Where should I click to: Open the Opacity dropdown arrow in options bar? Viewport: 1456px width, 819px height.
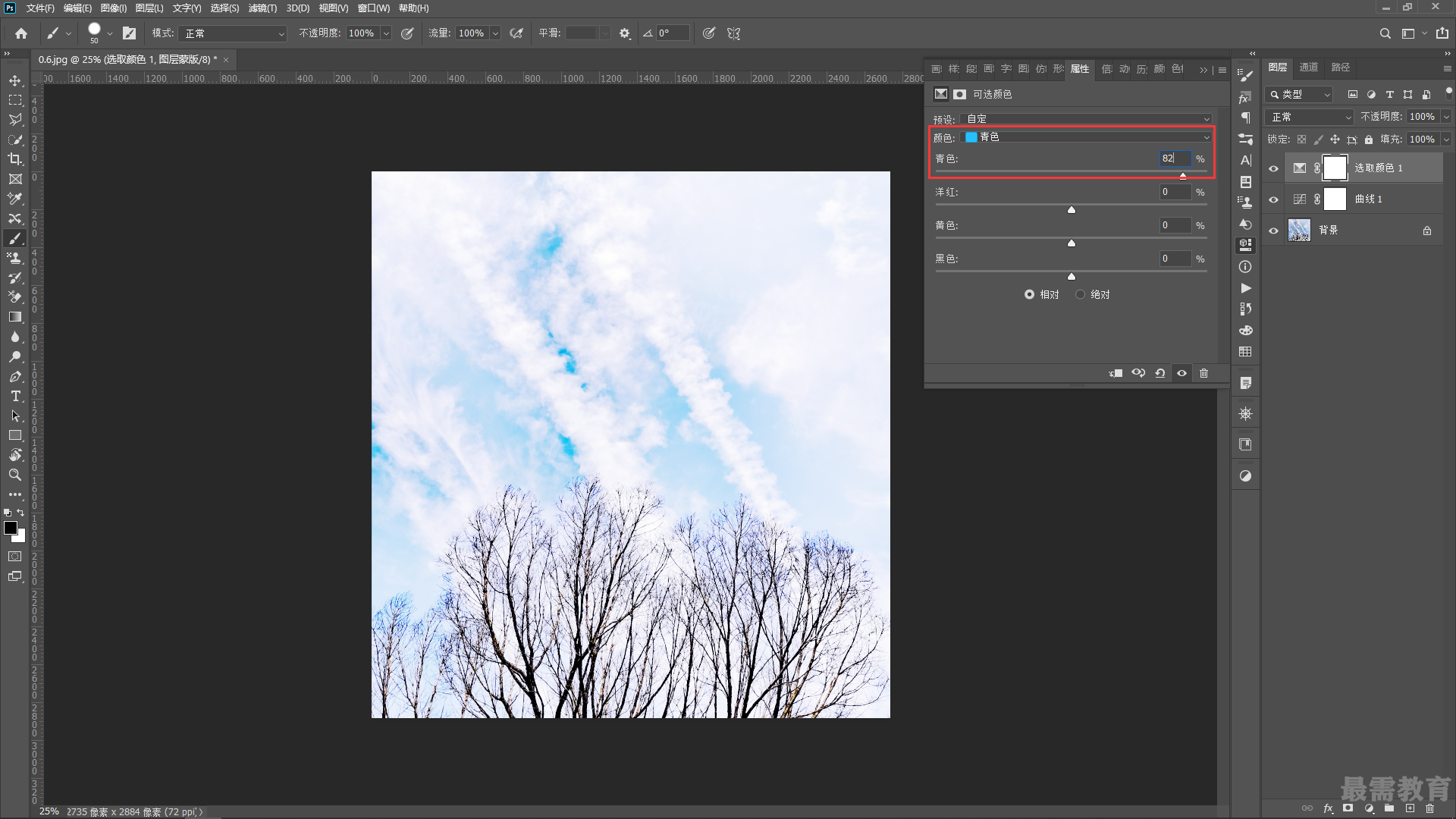pyautogui.click(x=386, y=33)
